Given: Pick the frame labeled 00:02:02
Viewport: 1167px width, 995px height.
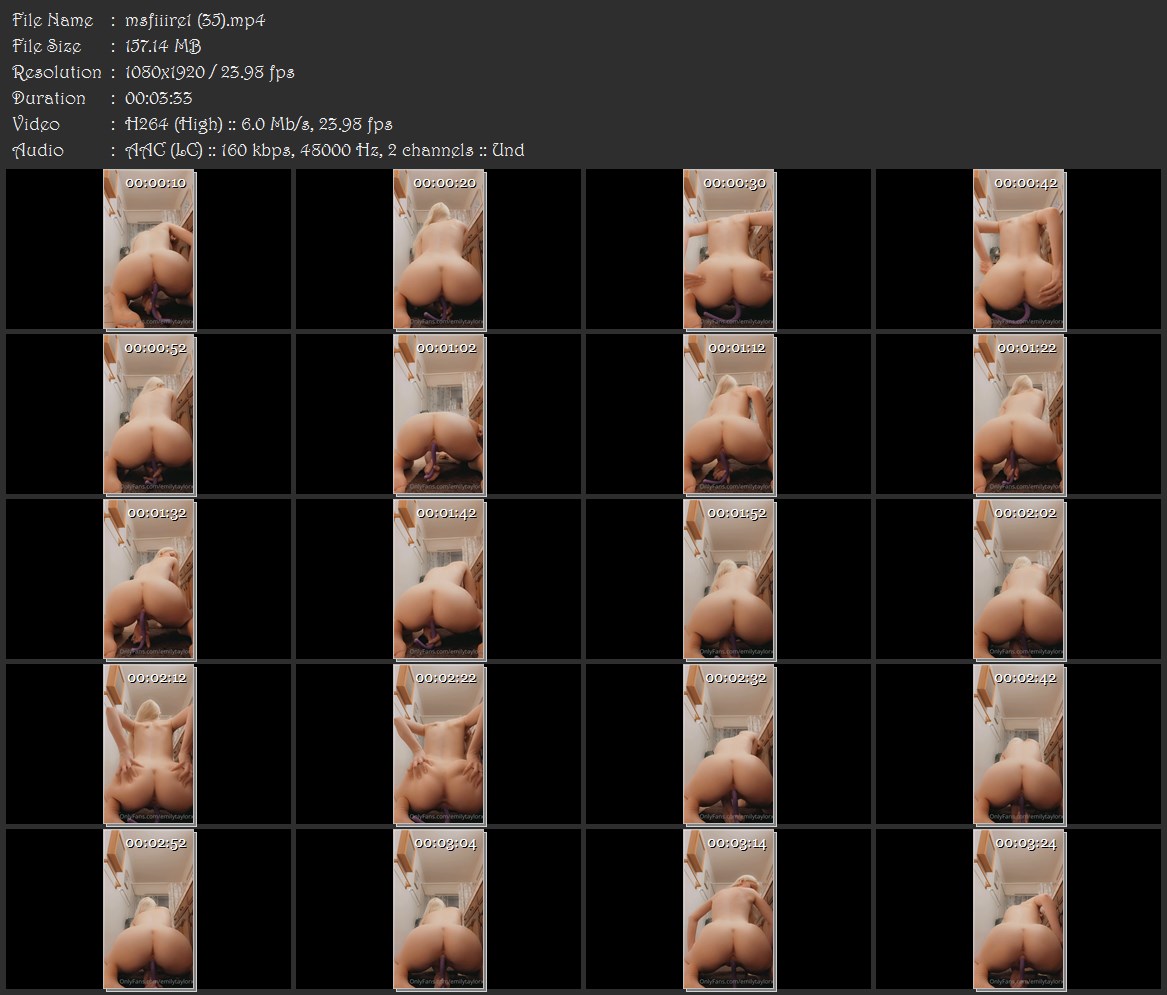Looking at the screenshot, I should [x=1019, y=580].
